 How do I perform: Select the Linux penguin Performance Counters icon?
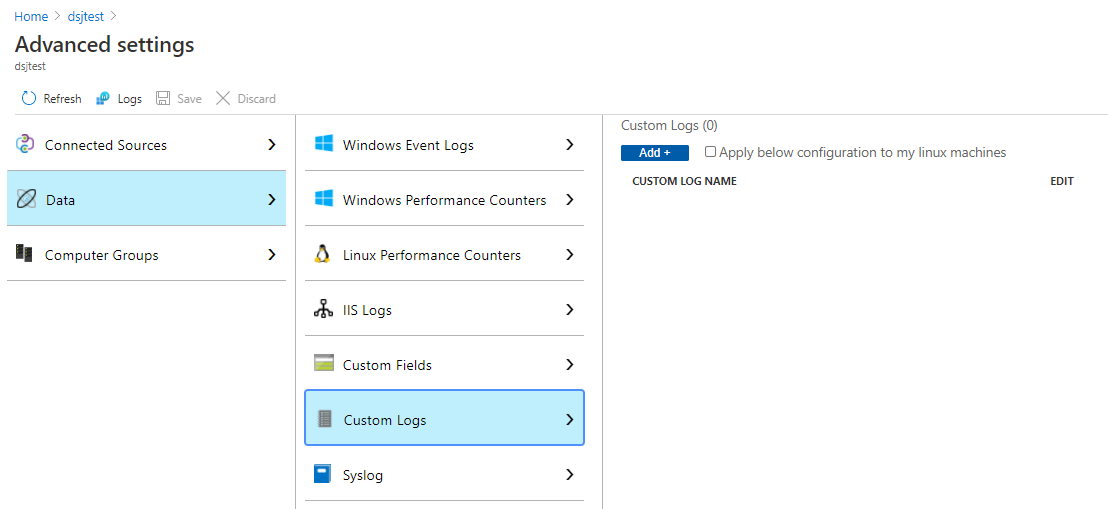[322, 254]
